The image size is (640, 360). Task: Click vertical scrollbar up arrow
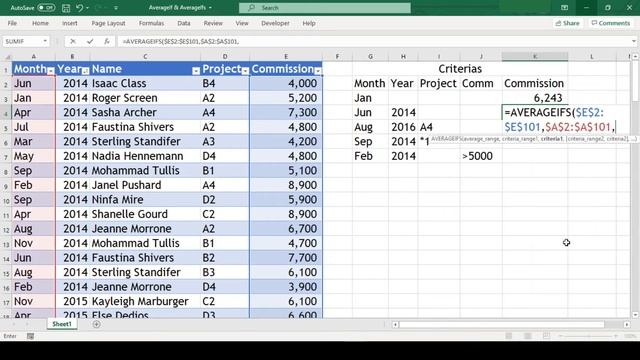(635, 57)
